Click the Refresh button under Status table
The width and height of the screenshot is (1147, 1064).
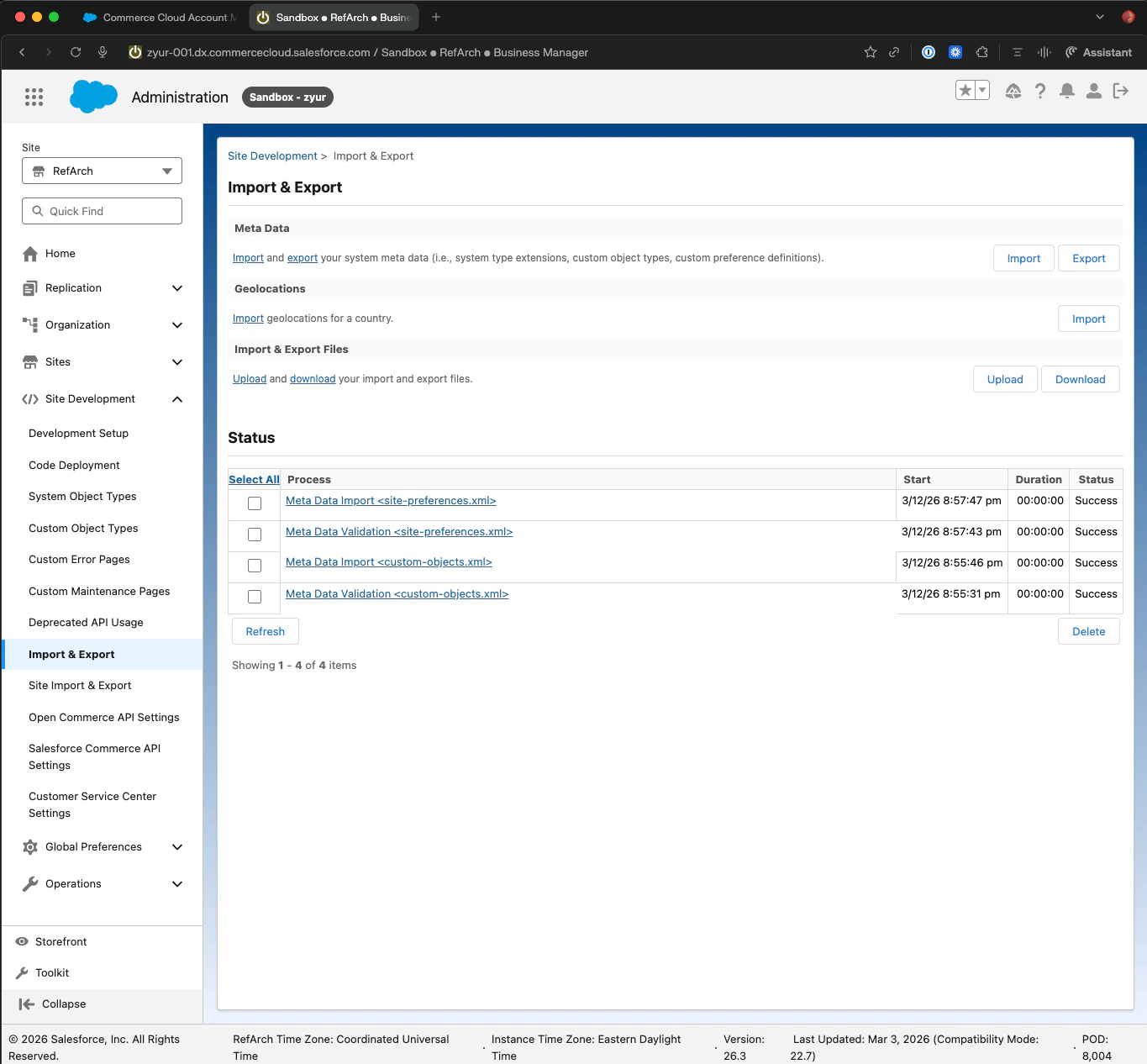click(x=266, y=631)
